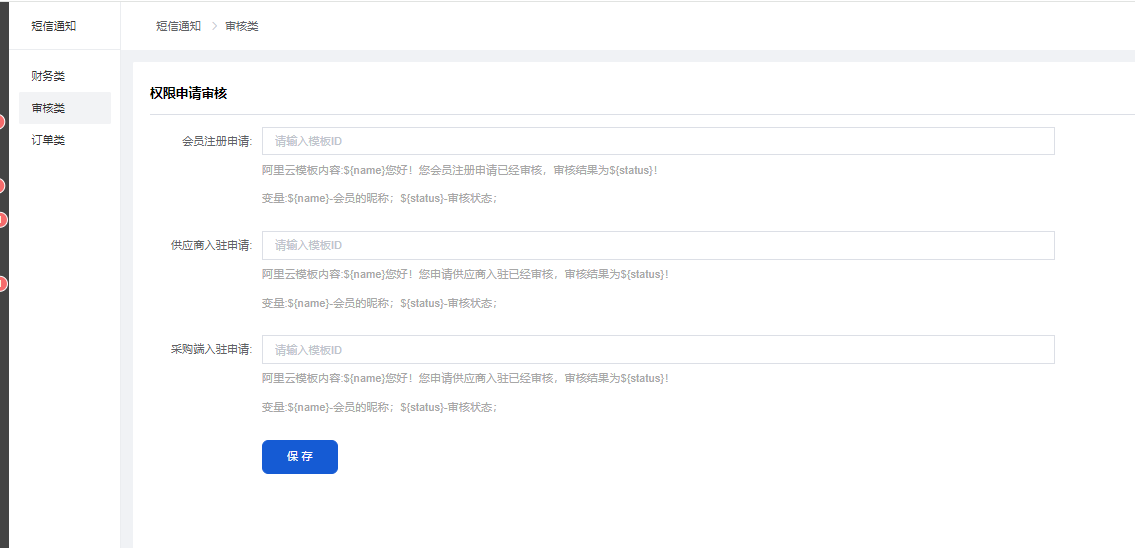Image resolution: width=1135 pixels, height=548 pixels.
Task: Focus the 会员注册申请 template ID input
Action: click(657, 141)
